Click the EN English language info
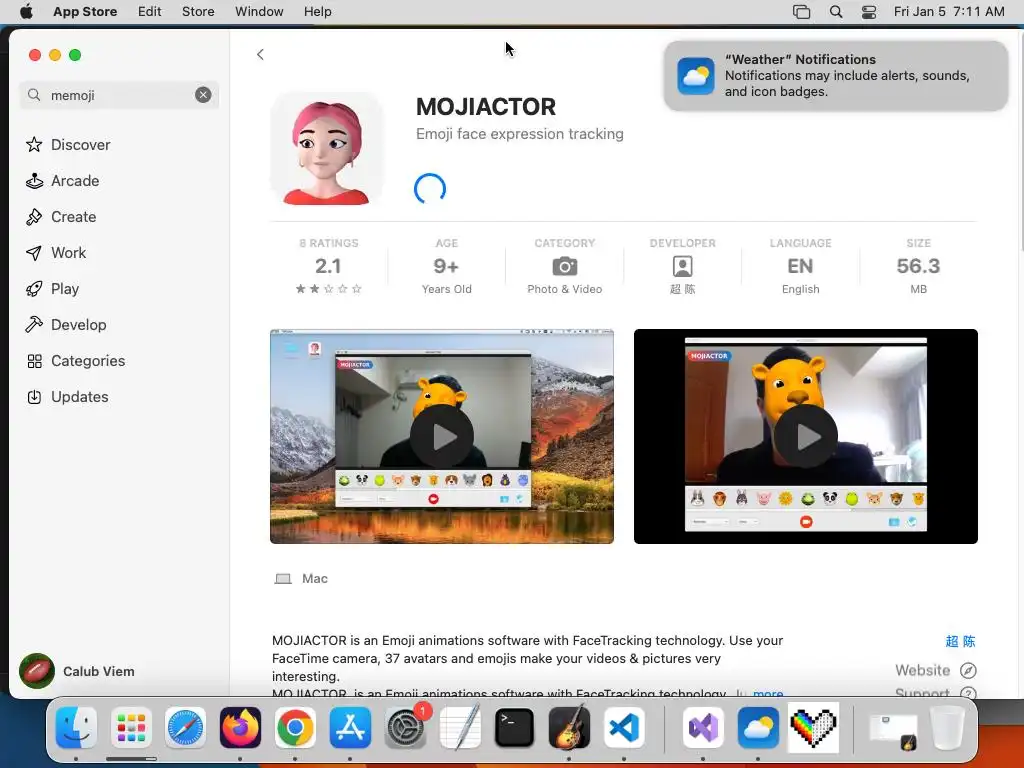Image resolution: width=1024 pixels, height=768 pixels. click(801, 266)
